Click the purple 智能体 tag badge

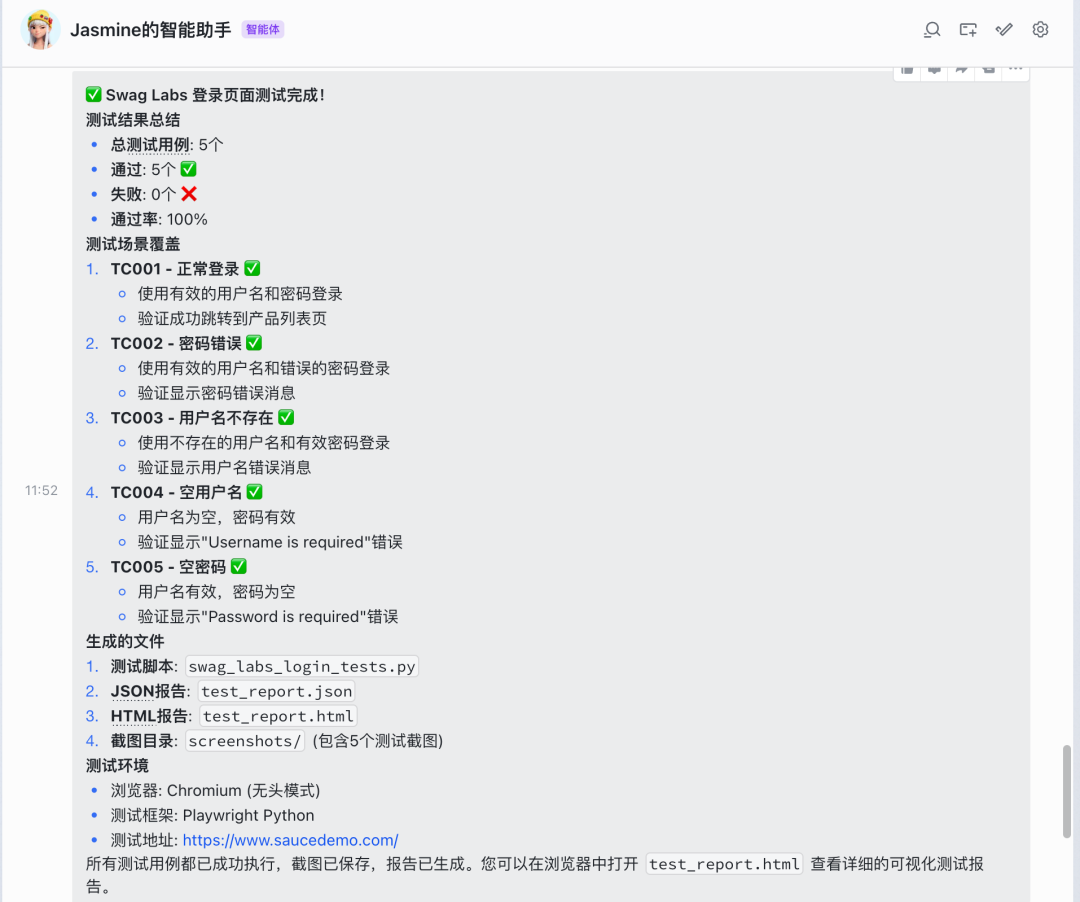[x=262, y=30]
